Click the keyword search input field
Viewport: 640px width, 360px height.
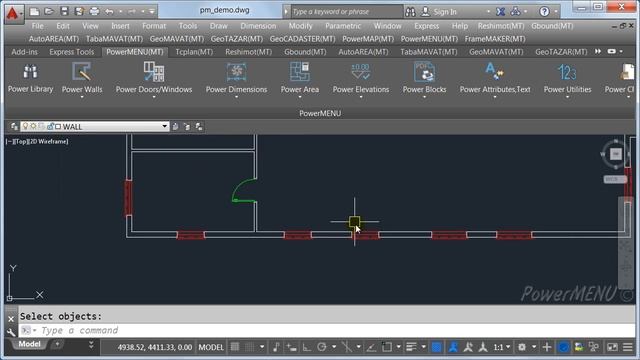346,12
